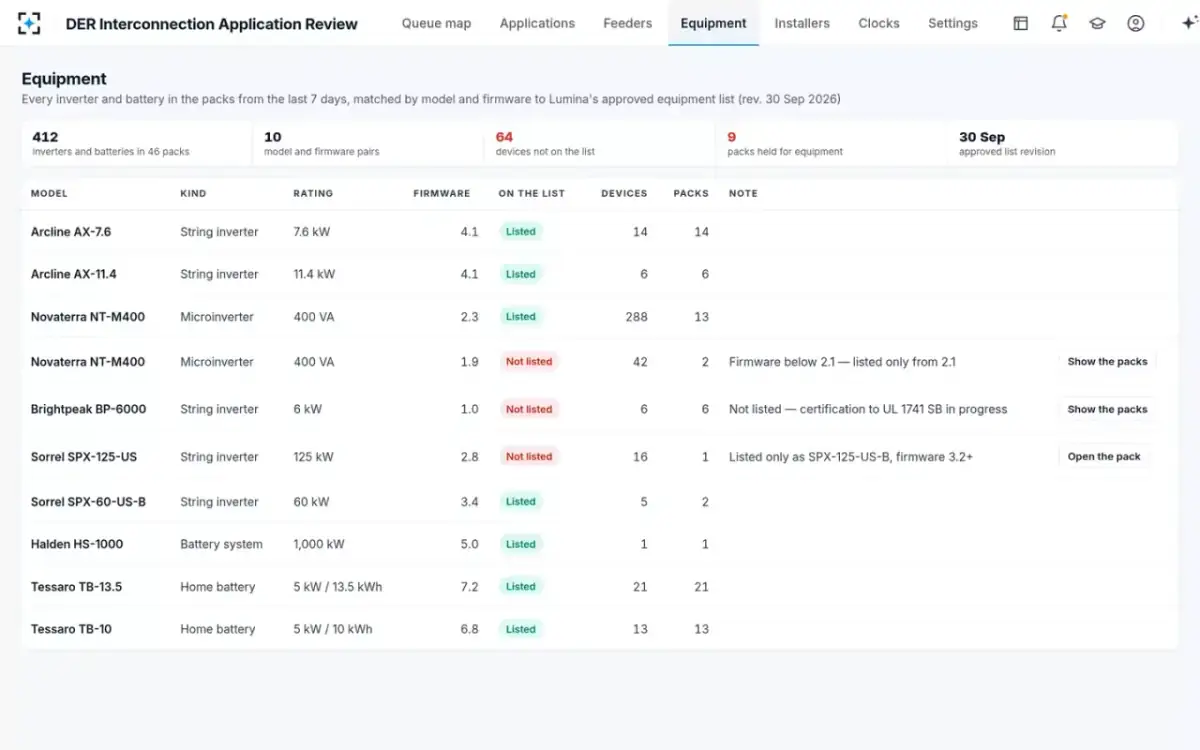Click the 125 kW rating cell
Viewport: 1200px width, 750px height.
tap(313, 457)
